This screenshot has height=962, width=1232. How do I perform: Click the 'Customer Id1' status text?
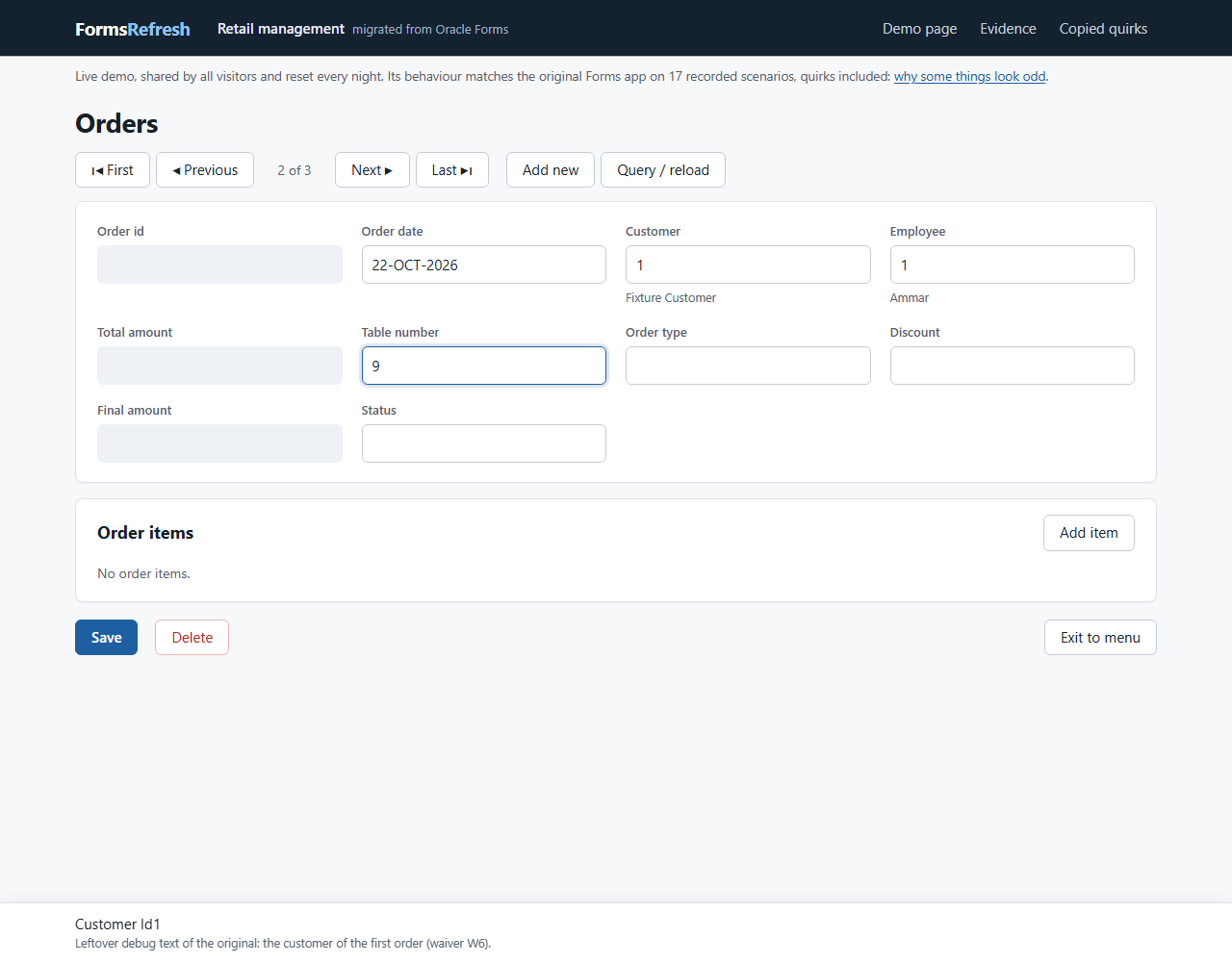[x=117, y=924]
